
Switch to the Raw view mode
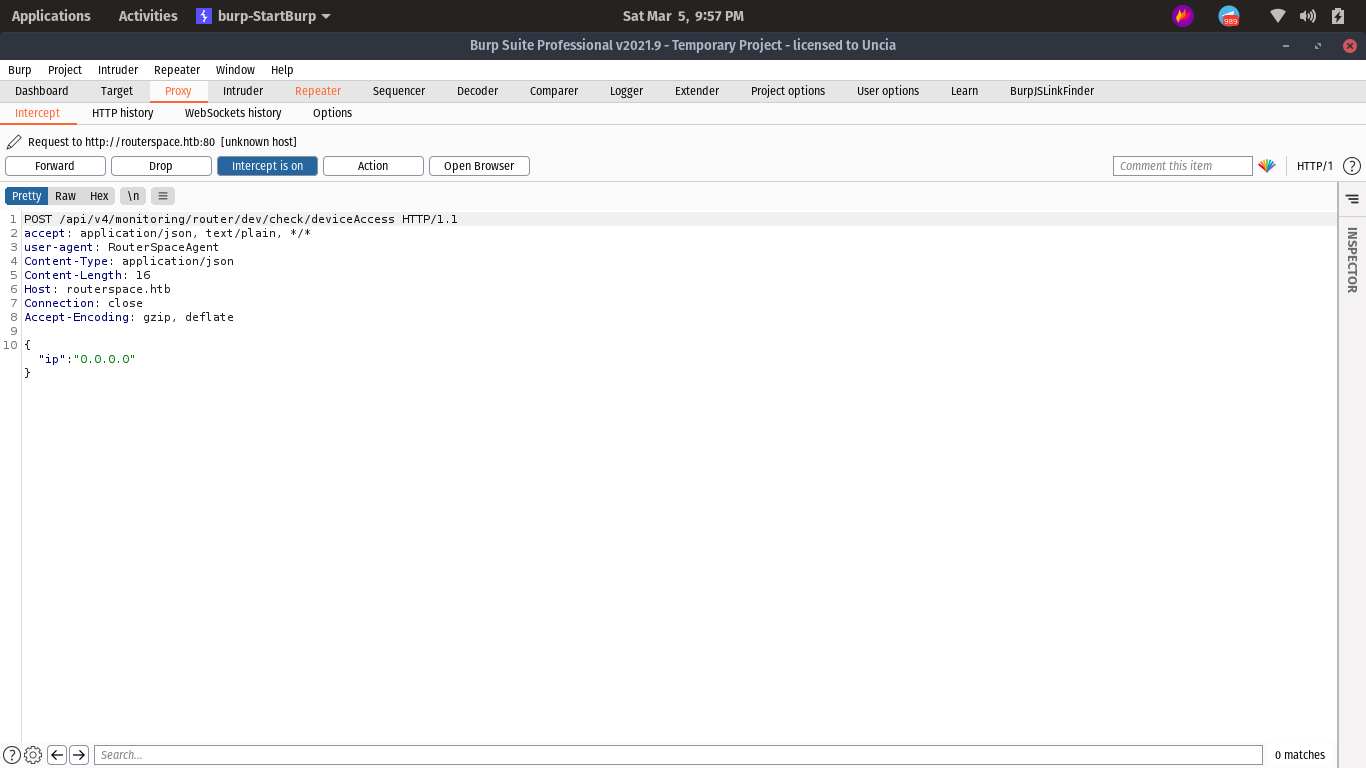(x=66, y=196)
